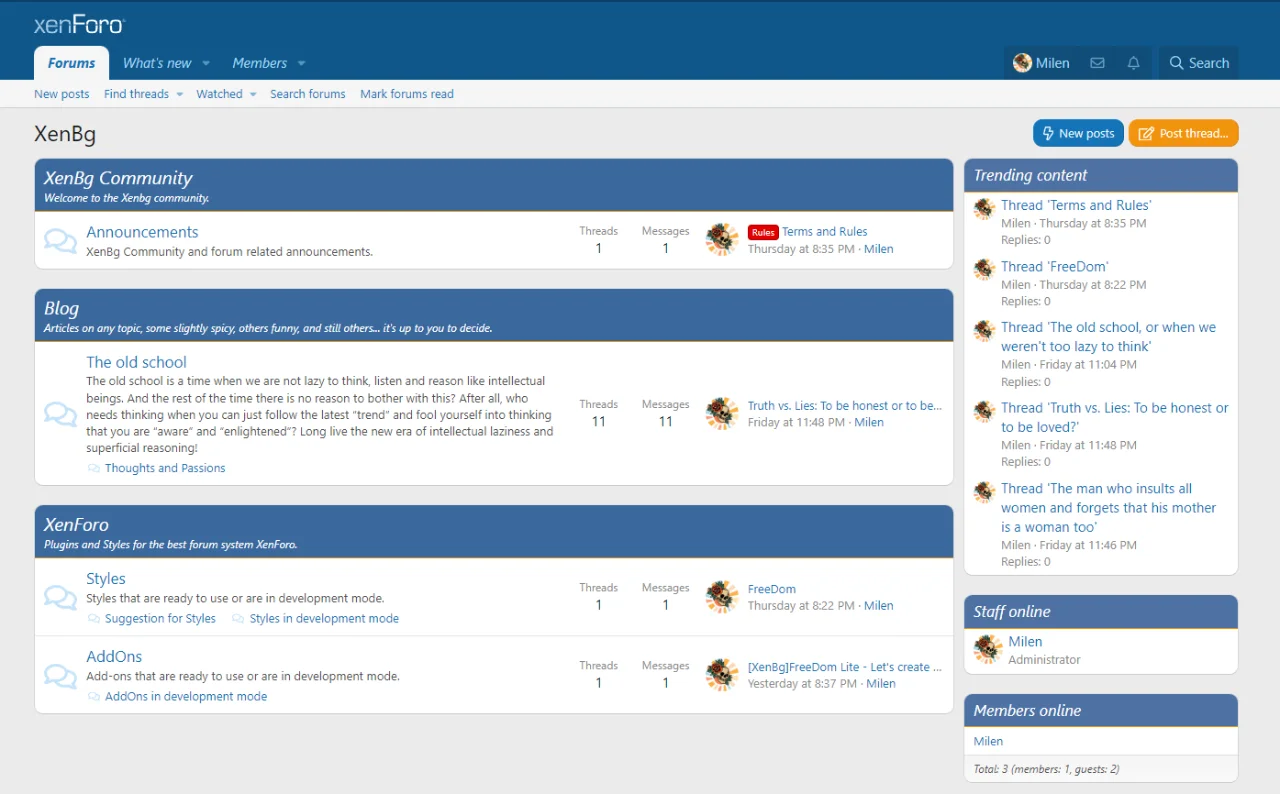1280x794 pixels.
Task: Click the Post thread button
Action: click(1183, 133)
